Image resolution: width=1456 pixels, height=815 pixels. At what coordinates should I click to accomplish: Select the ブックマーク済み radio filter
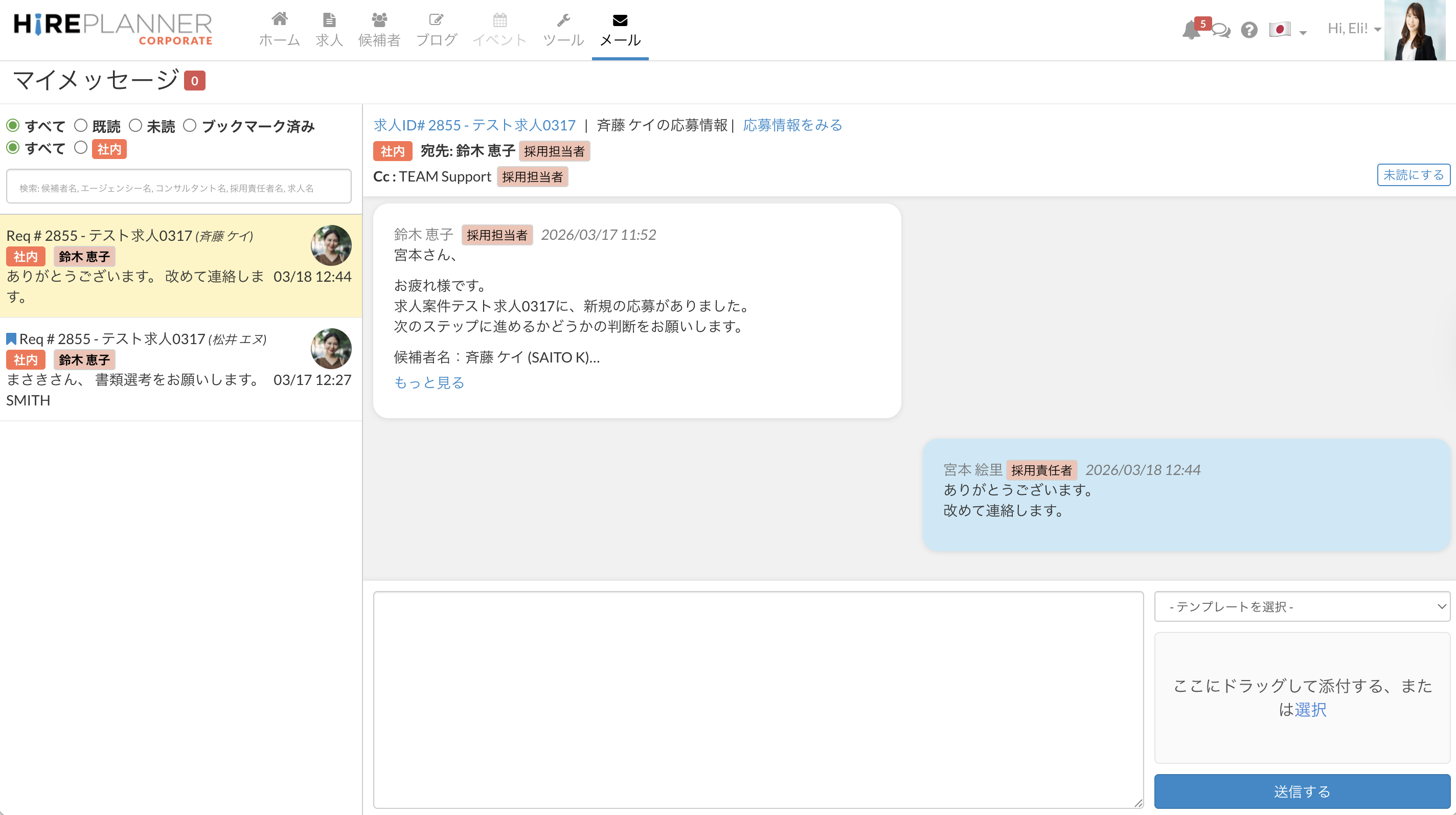tap(190, 125)
